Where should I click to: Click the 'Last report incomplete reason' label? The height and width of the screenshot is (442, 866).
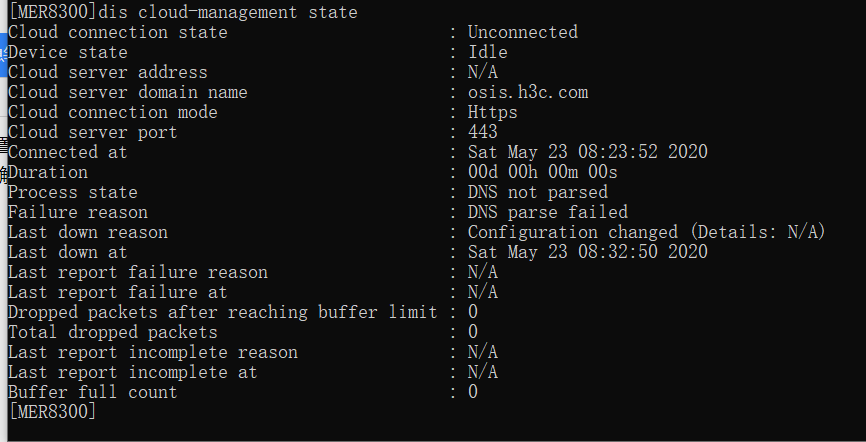(153, 352)
